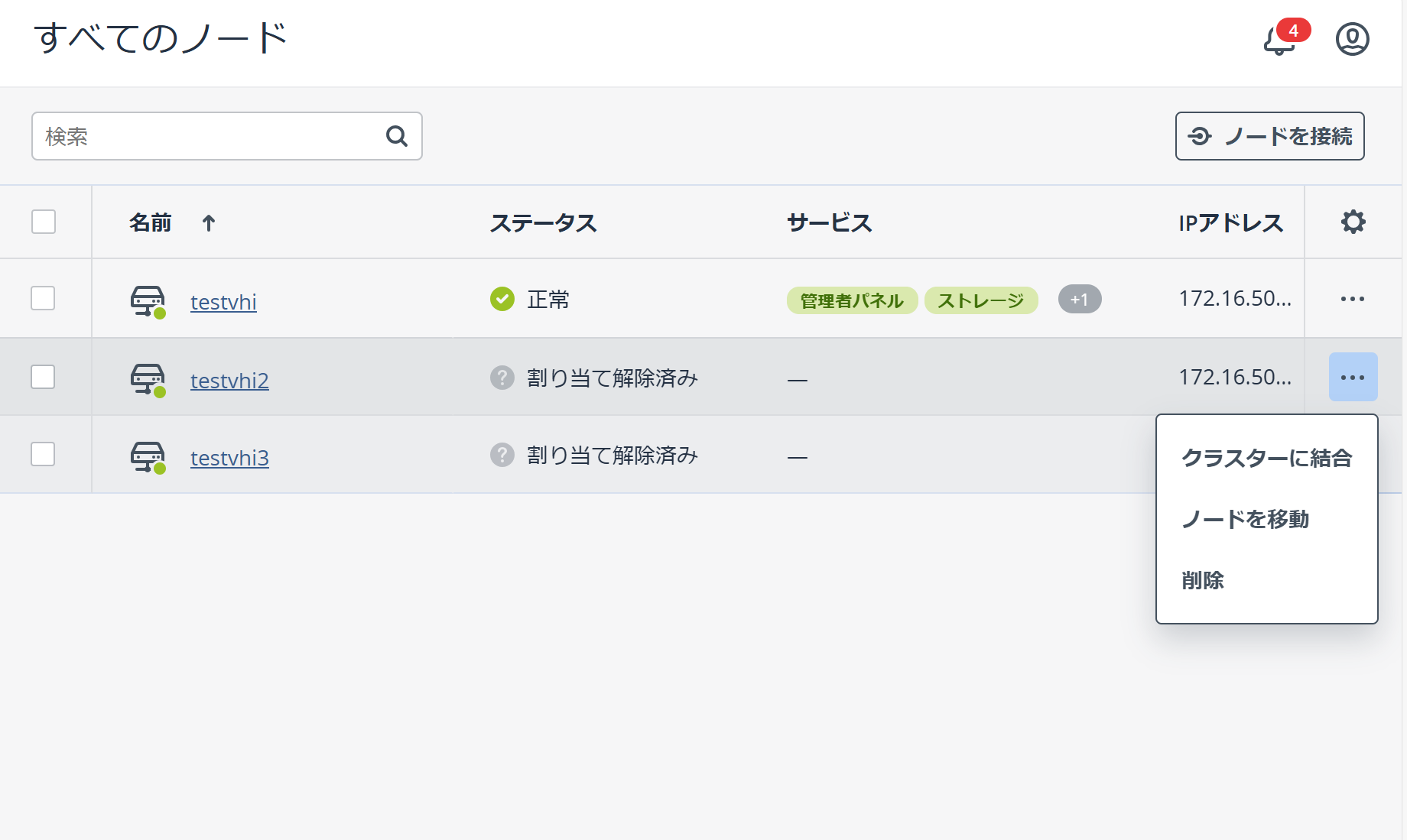The image size is (1407, 840).
Task: Click the ノードを接続 button
Action: pyautogui.click(x=1269, y=136)
